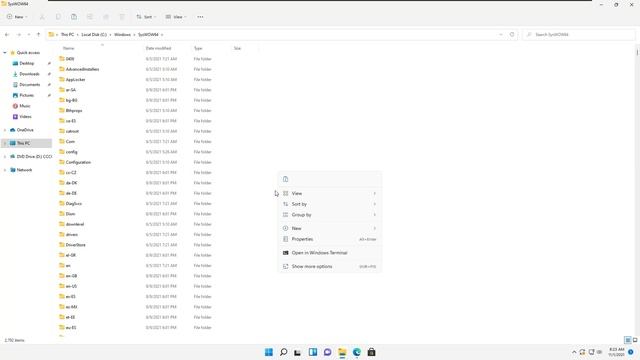Open the New item dropdown in toolbar

(x=17, y=17)
